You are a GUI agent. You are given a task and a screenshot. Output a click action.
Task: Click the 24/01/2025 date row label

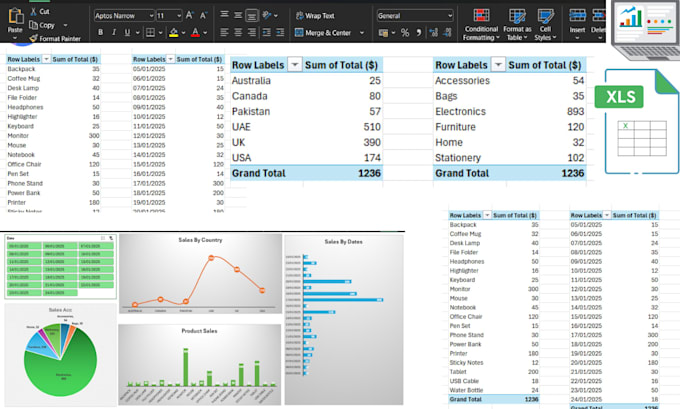(x=586, y=399)
